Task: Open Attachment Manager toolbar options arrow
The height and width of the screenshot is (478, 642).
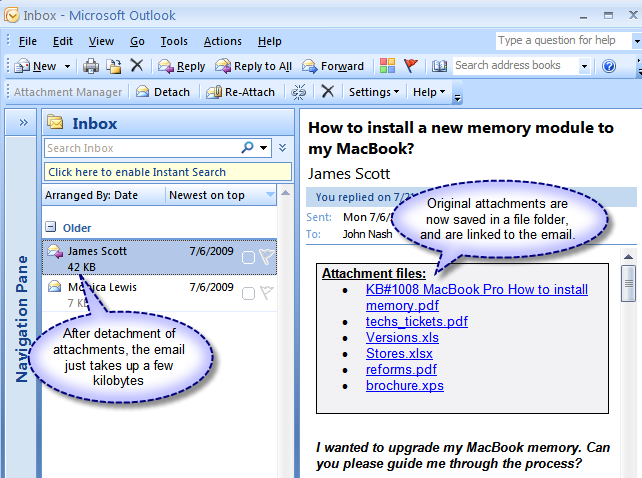Action: tap(458, 97)
